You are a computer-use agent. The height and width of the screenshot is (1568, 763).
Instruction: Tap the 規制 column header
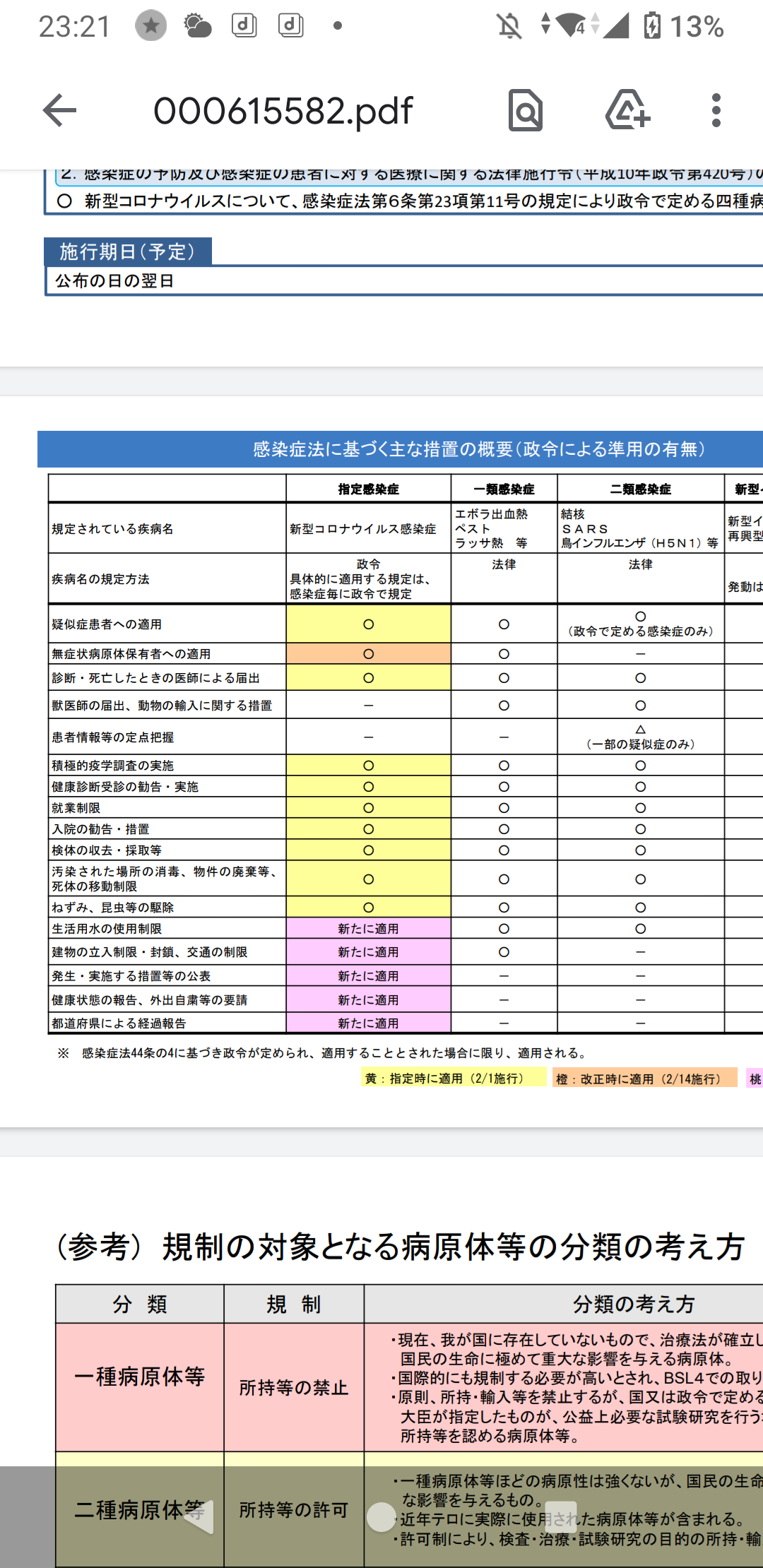(294, 1304)
